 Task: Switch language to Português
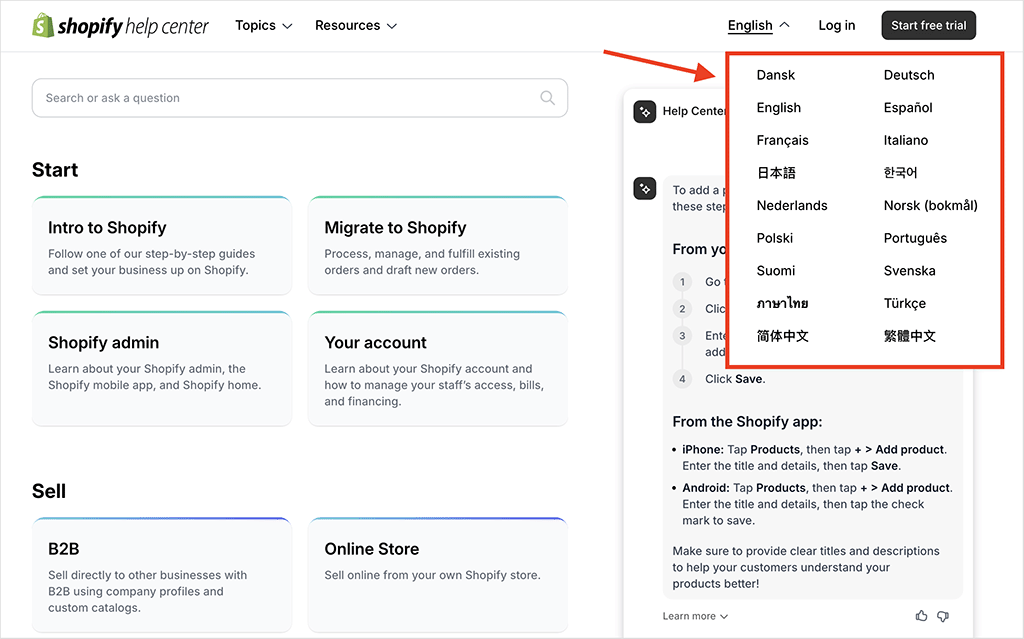point(915,238)
